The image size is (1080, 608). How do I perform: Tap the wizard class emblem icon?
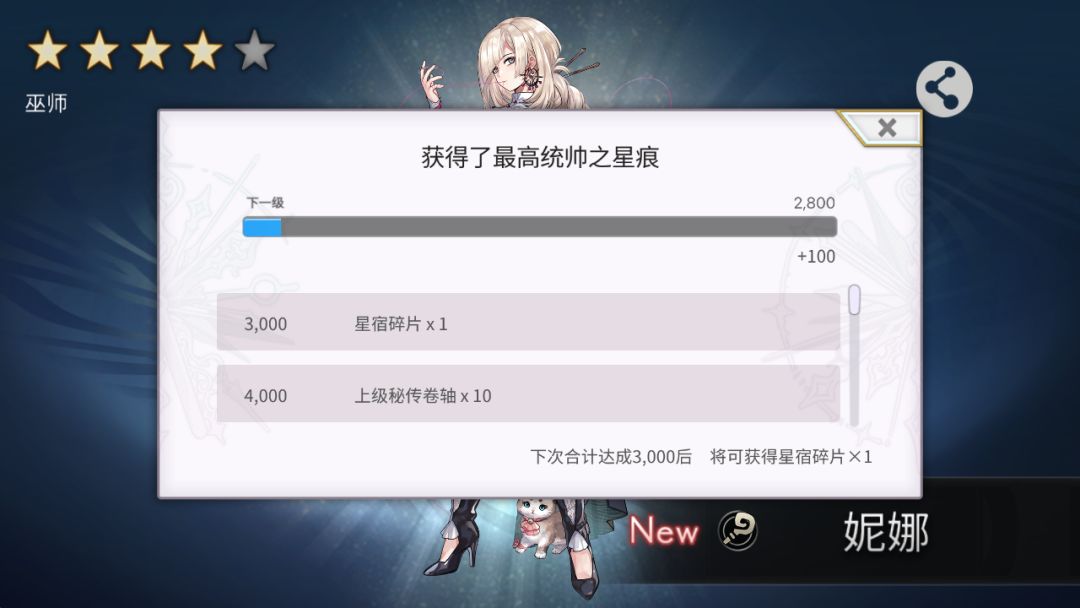pyautogui.click(x=737, y=531)
